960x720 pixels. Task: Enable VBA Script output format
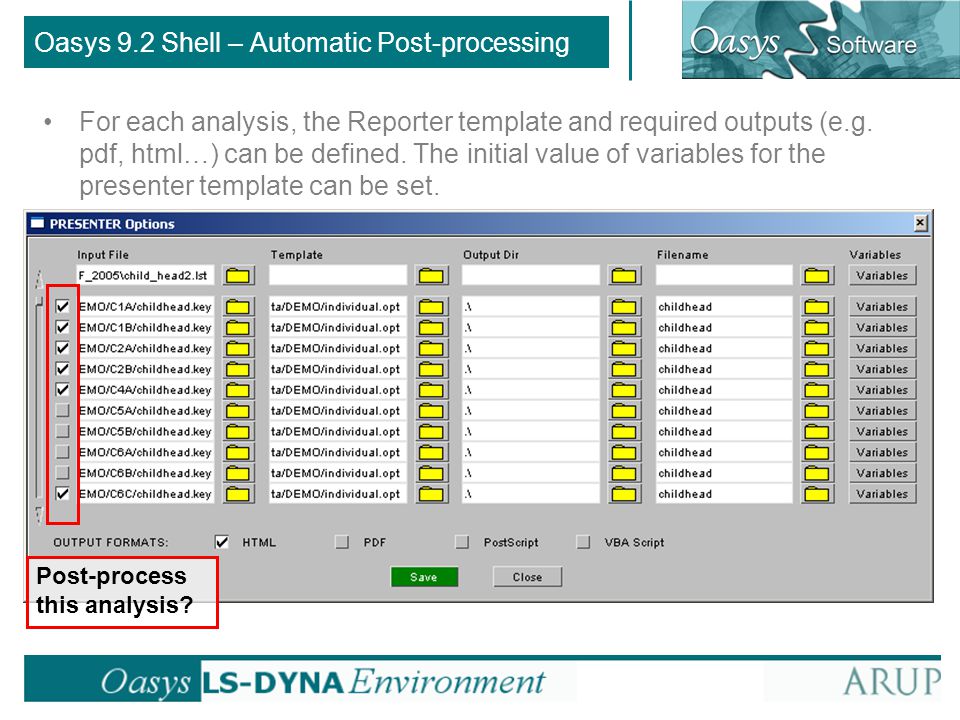(x=583, y=542)
